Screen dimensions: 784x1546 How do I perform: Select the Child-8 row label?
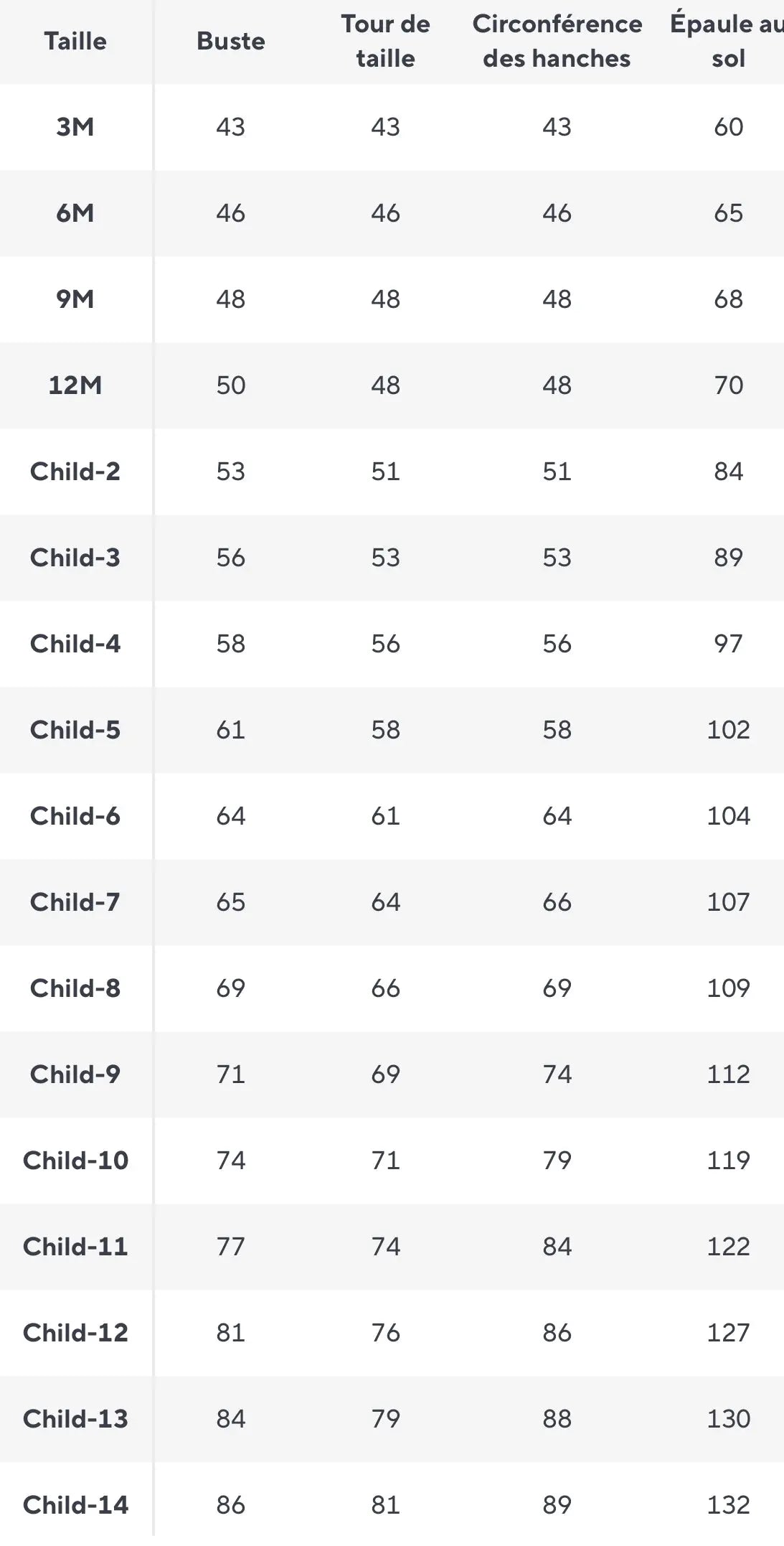pos(75,988)
